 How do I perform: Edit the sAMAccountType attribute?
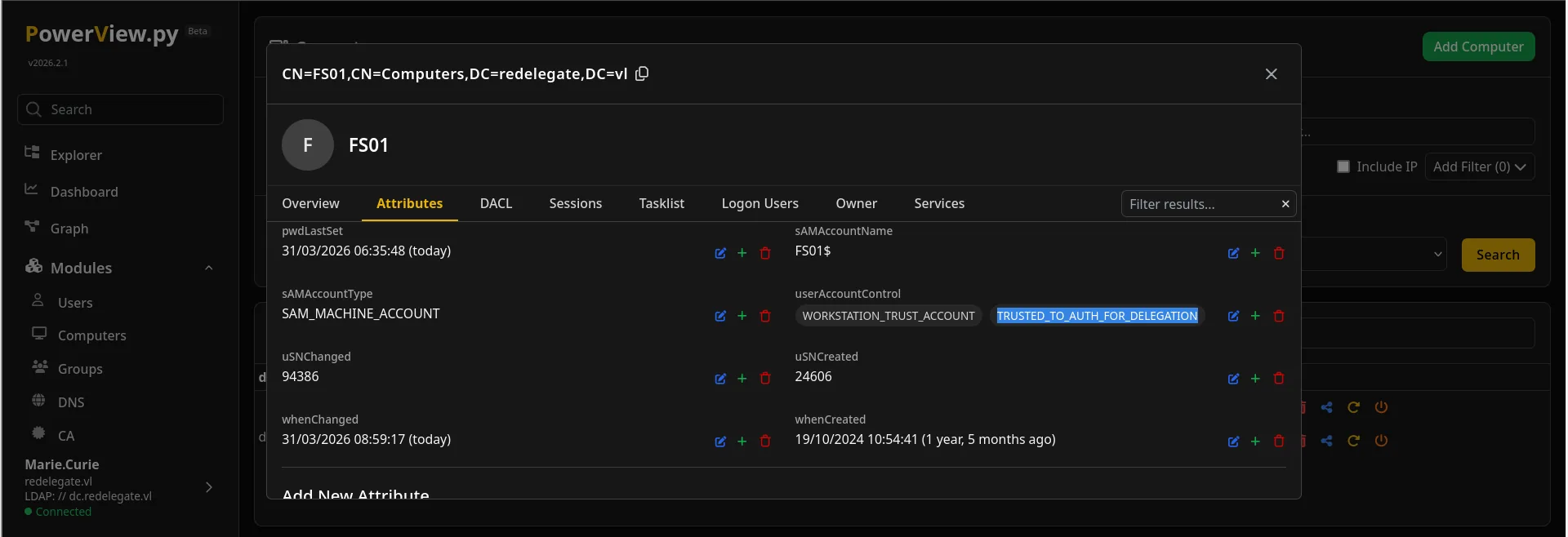tap(720, 316)
